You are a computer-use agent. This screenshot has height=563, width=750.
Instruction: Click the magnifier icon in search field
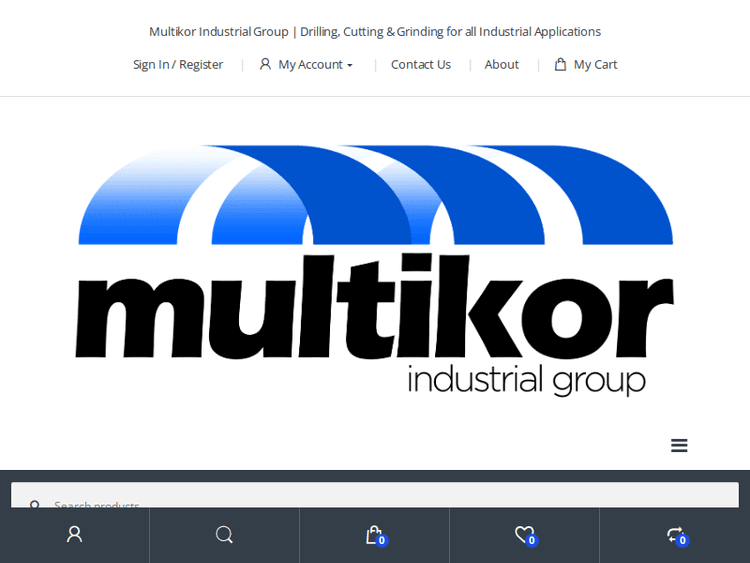pos(34,504)
